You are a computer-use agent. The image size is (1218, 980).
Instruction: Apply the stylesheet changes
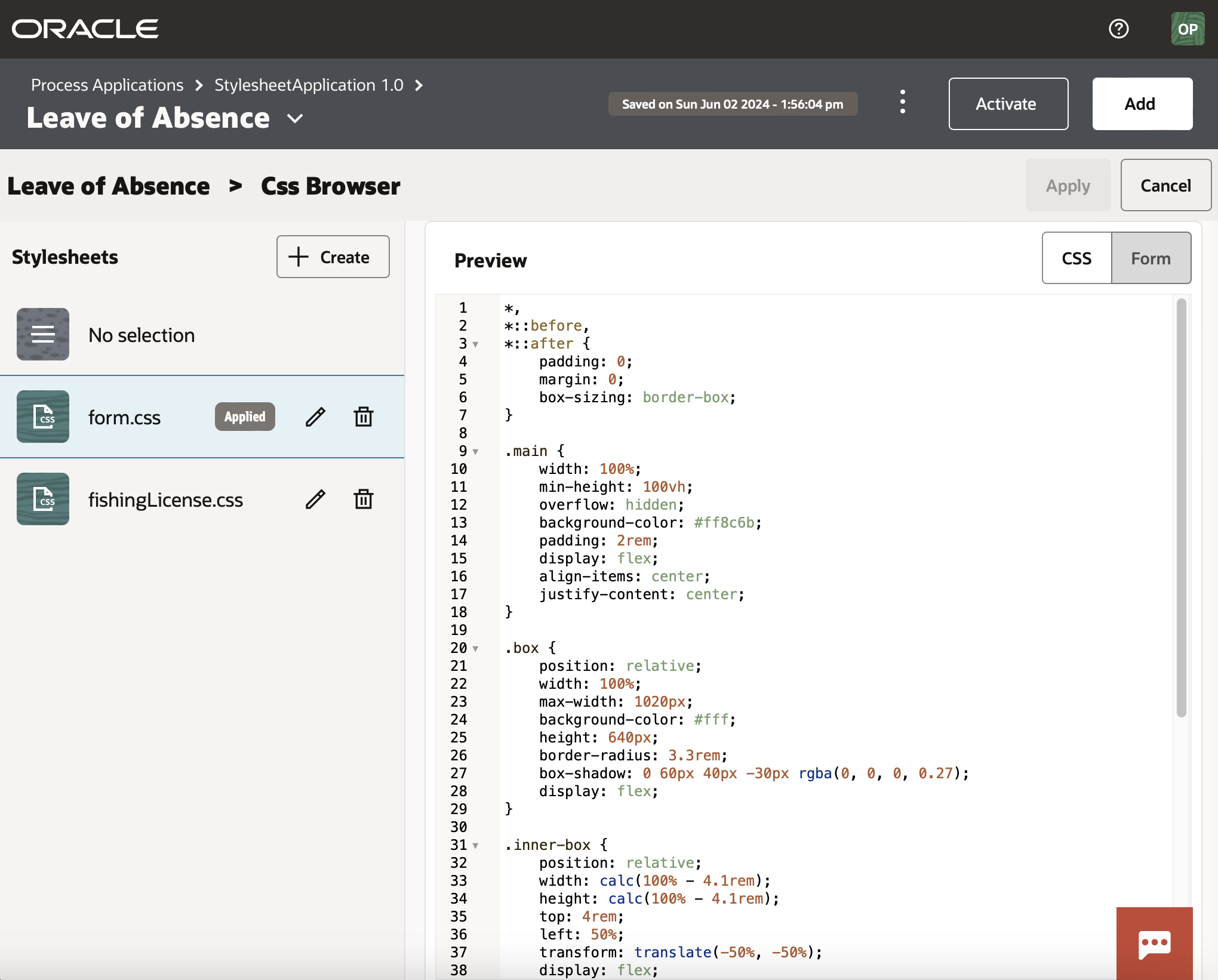point(1068,185)
